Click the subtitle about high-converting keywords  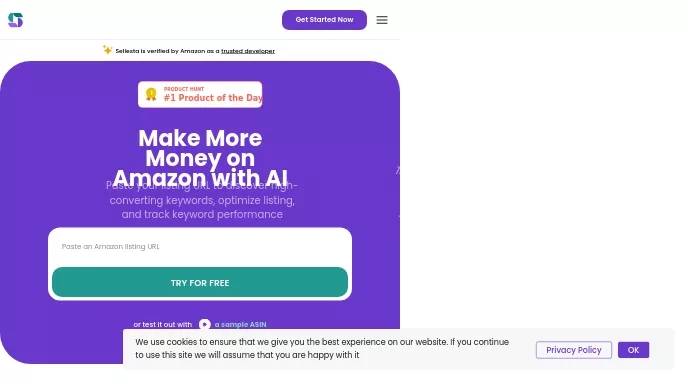coord(202,200)
